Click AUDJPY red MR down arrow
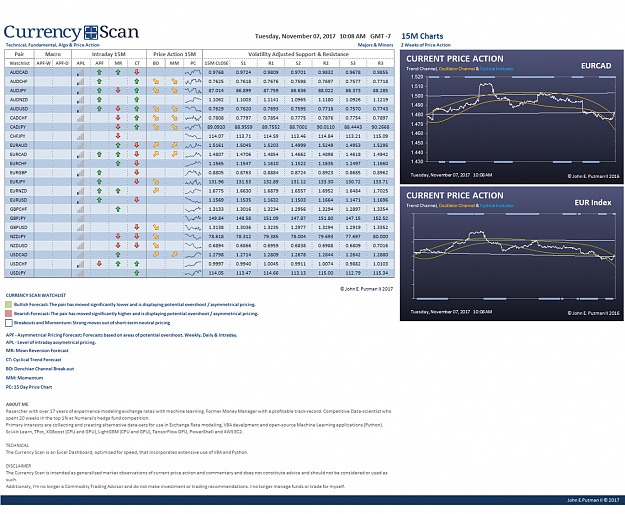This screenshot has height=514, width=625. pos(118,90)
